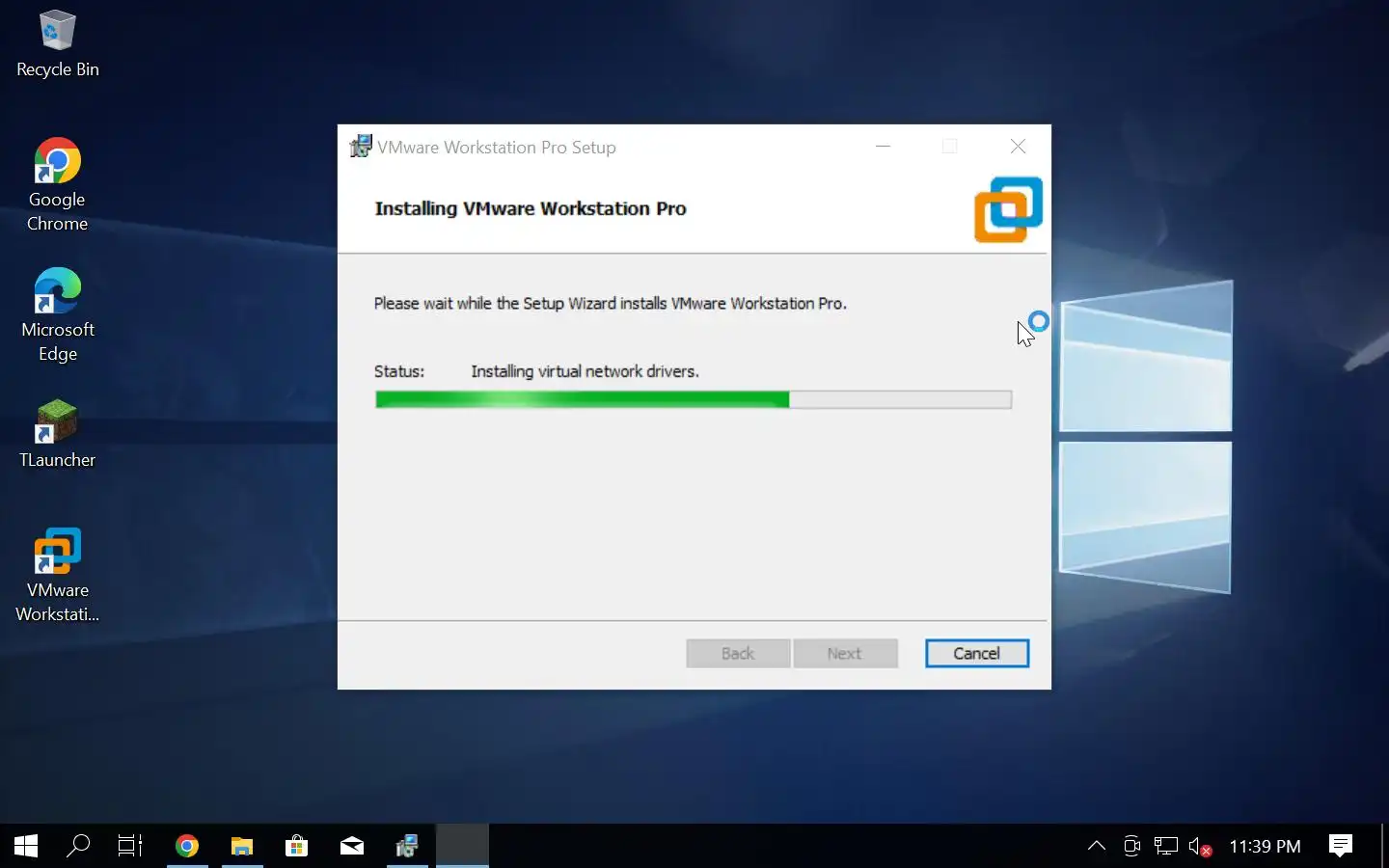Select the VMware Workstation desktop shortcut
The width and height of the screenshot is (1389, 868).
pyautogui.click(x=57, y=575)
